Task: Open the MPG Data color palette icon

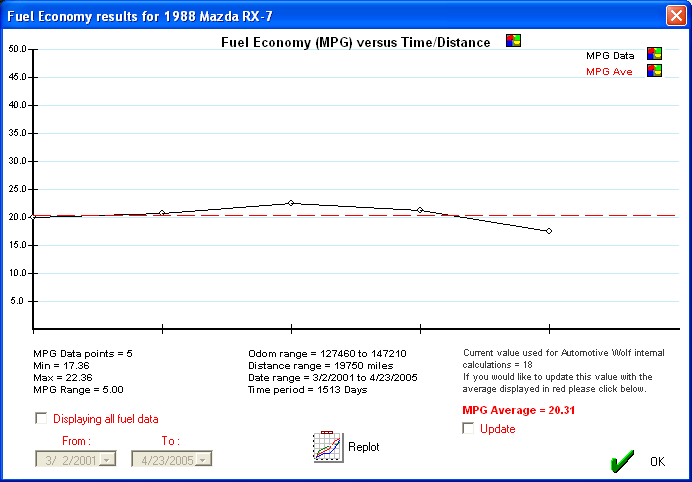Action: coord(655,54)
